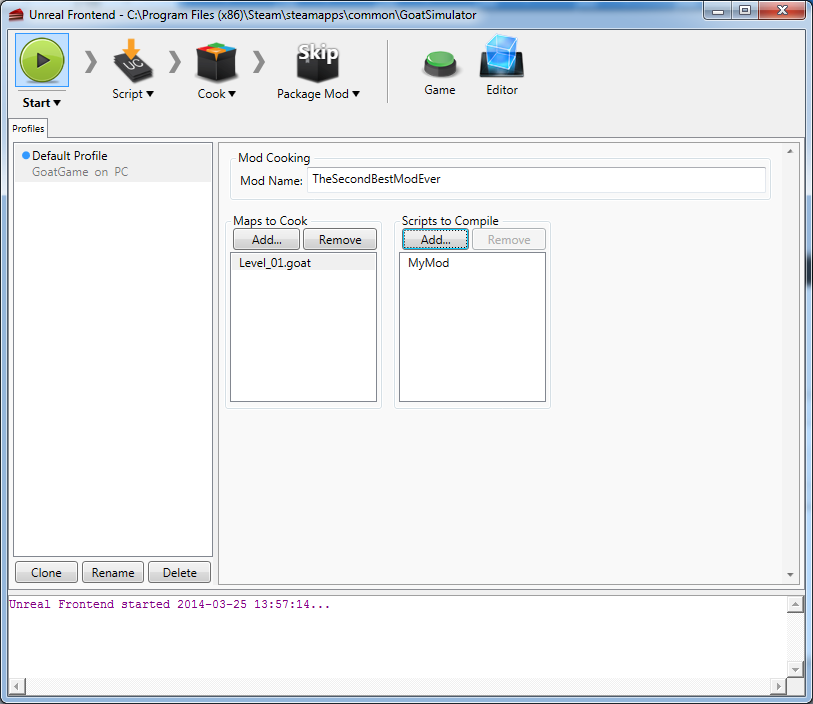Open the Editor blue cube icon

(502, 56)
